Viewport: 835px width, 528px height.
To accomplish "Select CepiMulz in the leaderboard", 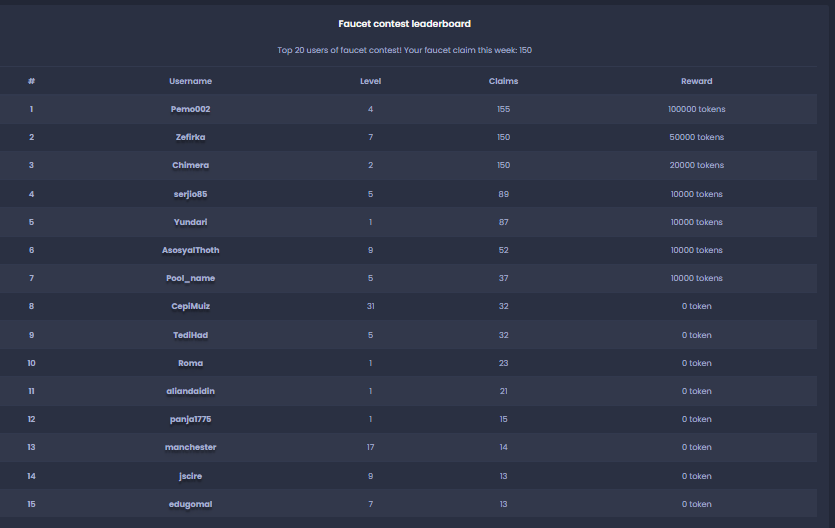I will coord(190,306).
